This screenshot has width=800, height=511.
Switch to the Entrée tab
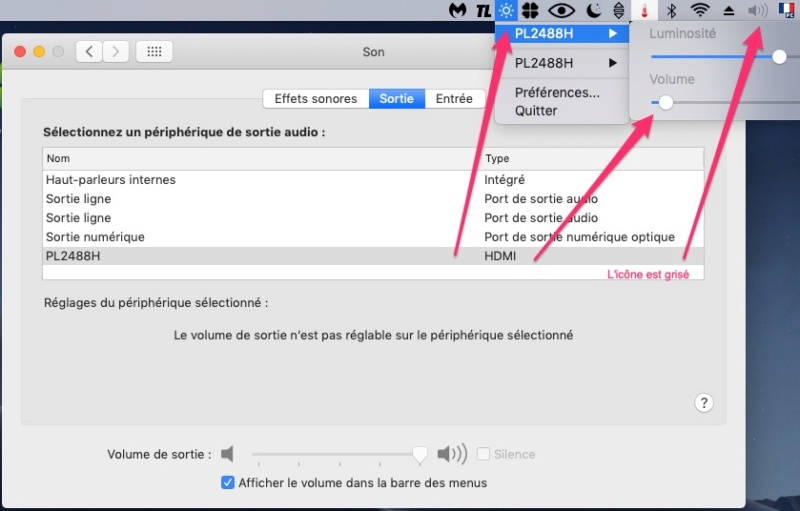tap(454, 98)
